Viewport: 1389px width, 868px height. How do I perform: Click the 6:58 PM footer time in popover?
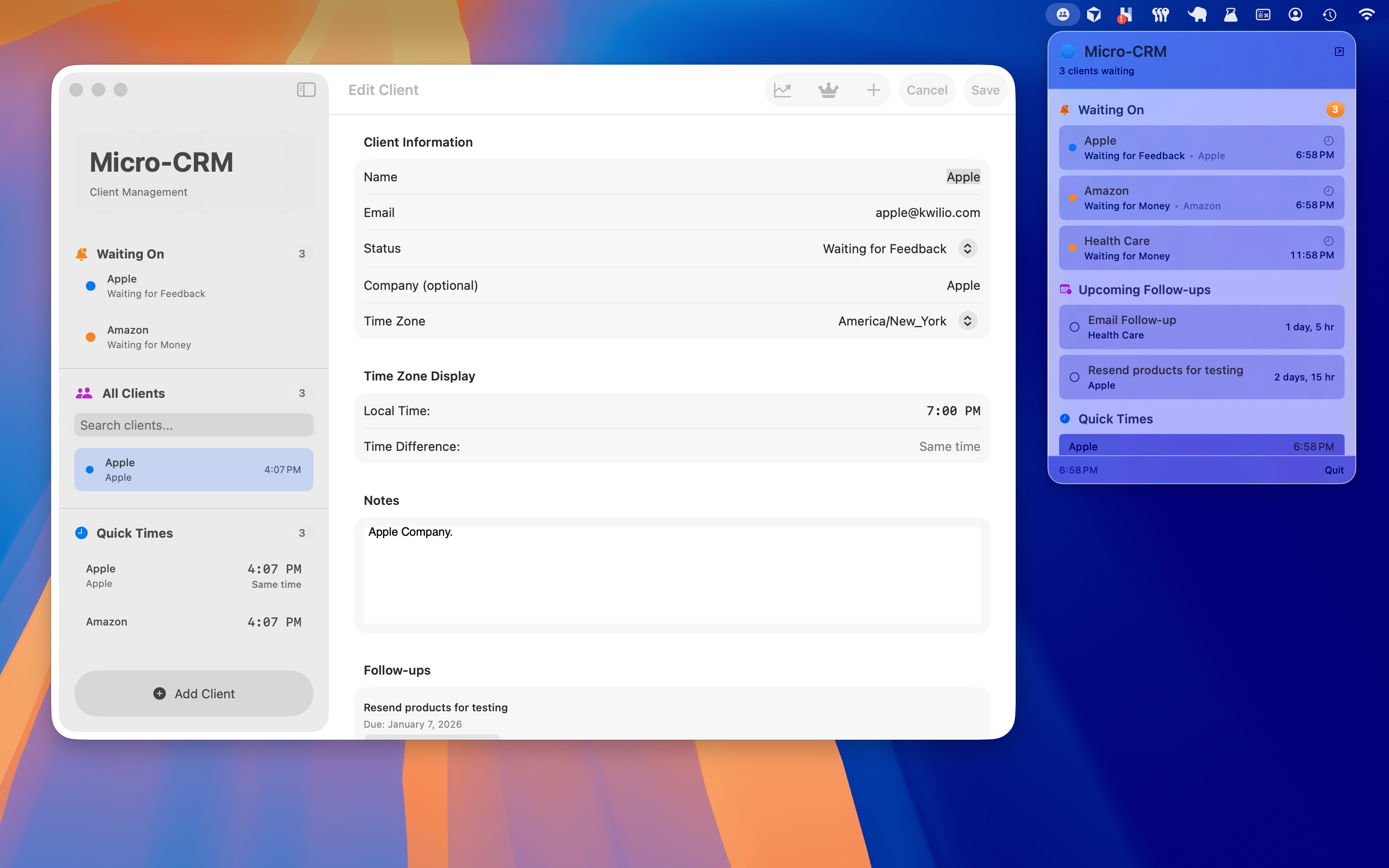pos(1078,470)
